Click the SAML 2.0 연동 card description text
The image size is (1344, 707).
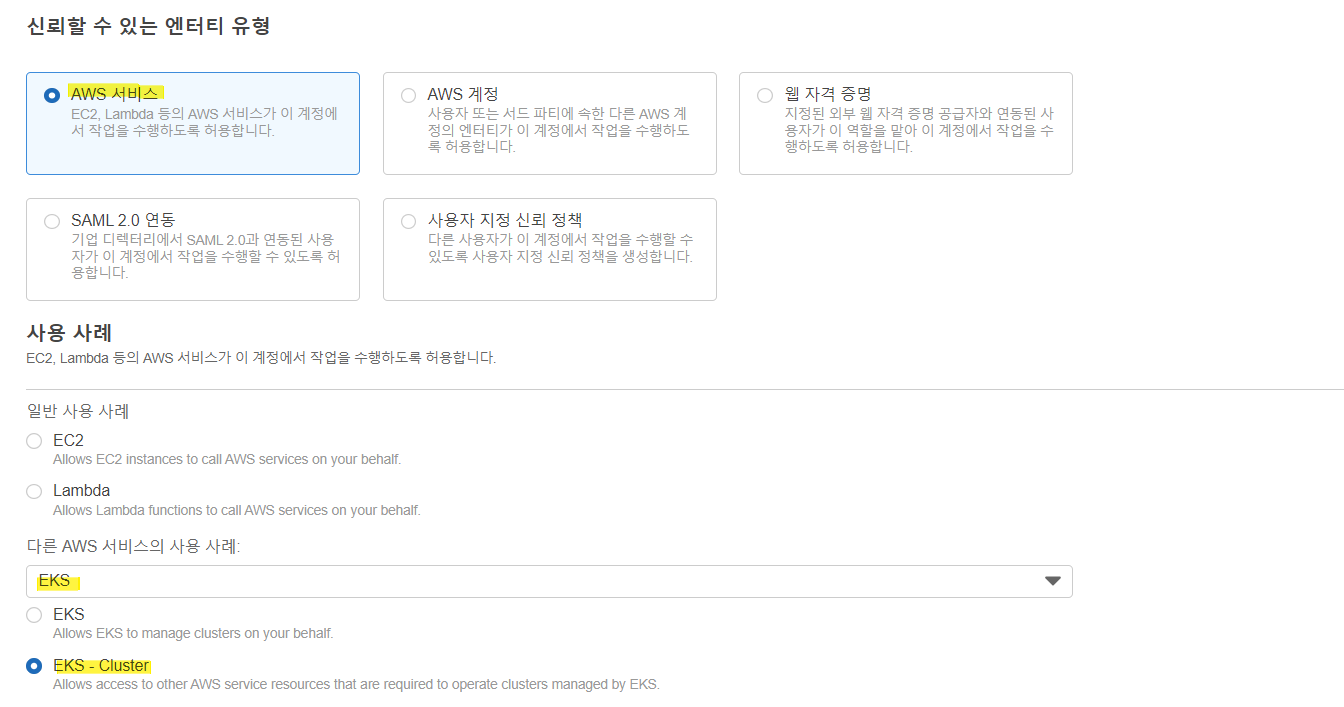coord(205,256)
